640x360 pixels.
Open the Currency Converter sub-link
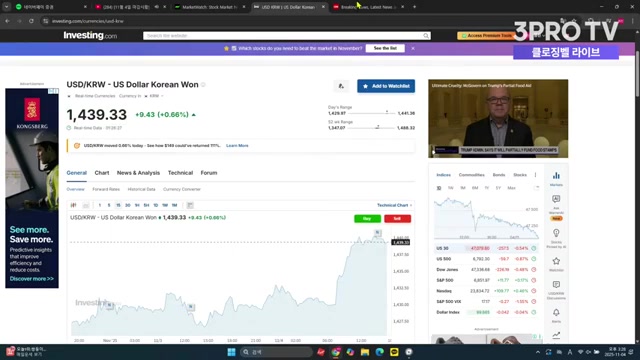tap(182, 189)
